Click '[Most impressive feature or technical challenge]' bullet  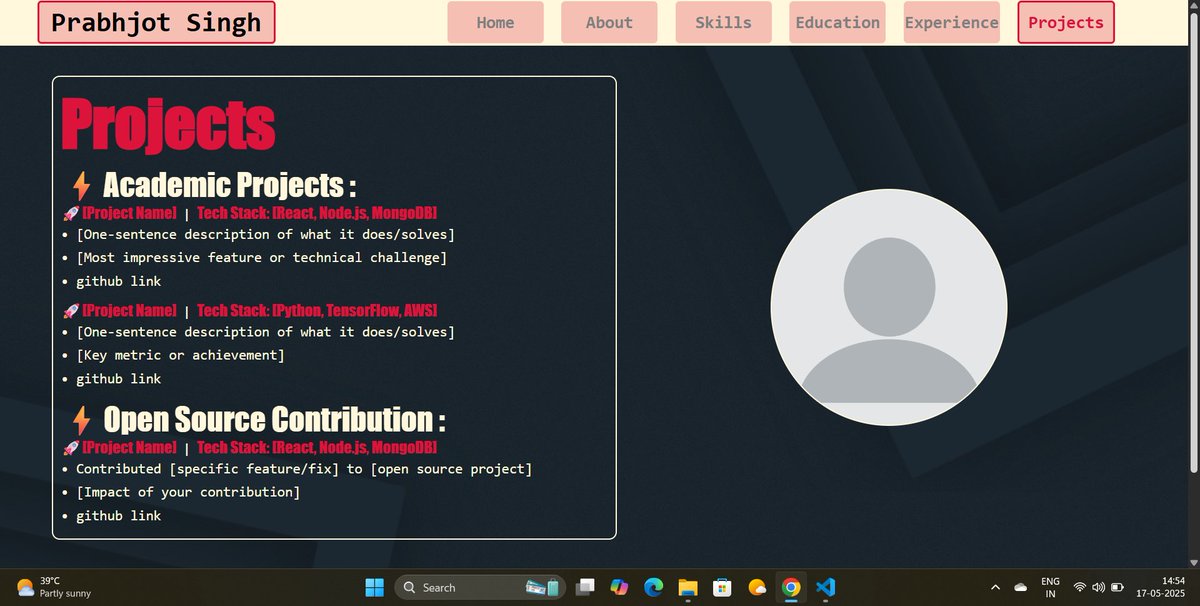point(261,258)
